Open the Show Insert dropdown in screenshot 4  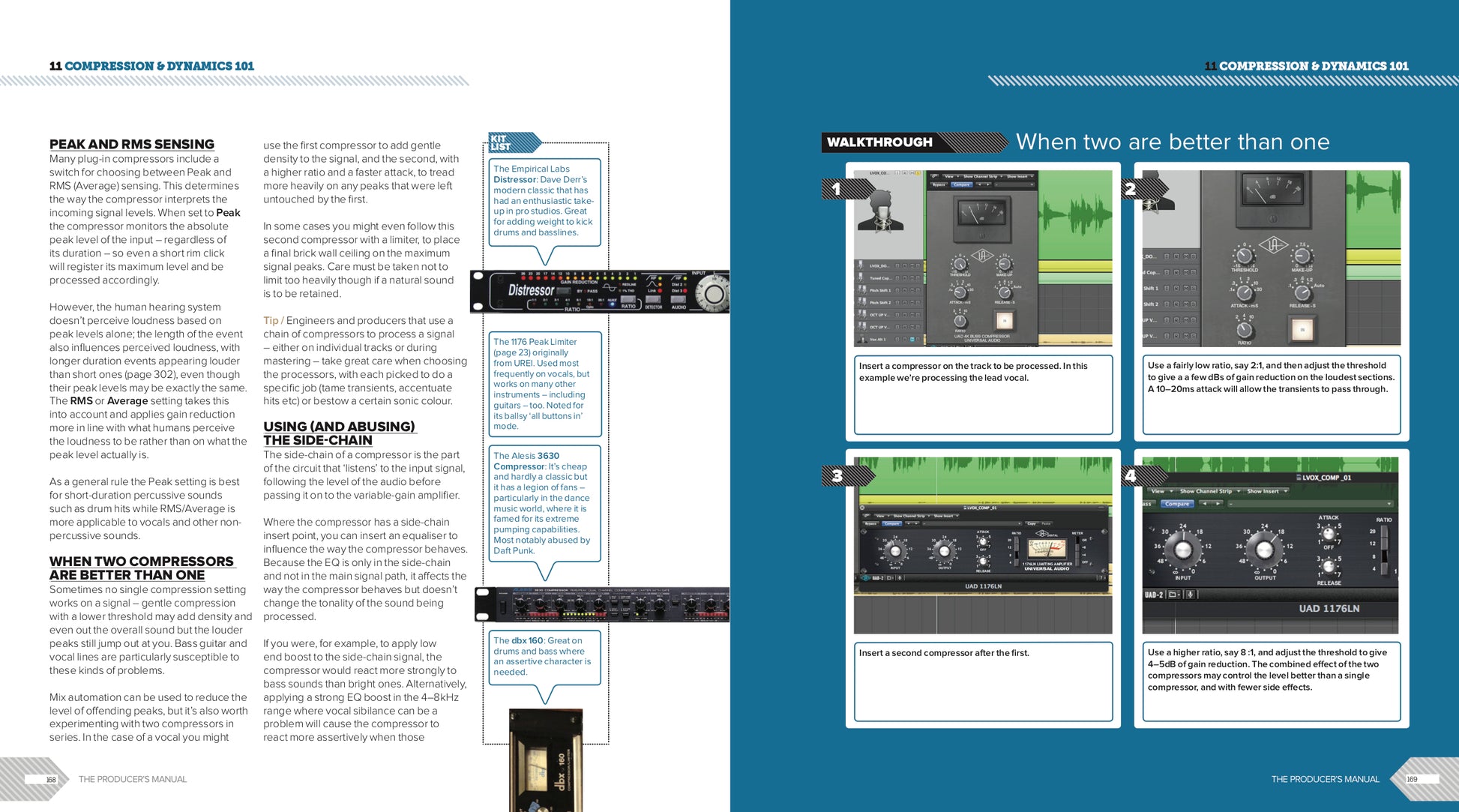pos(1266,491)
